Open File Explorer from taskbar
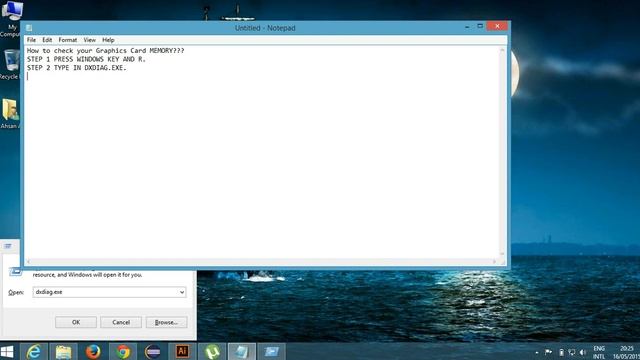The width and height of the screenshot is (640, 360). pos(63,351)
